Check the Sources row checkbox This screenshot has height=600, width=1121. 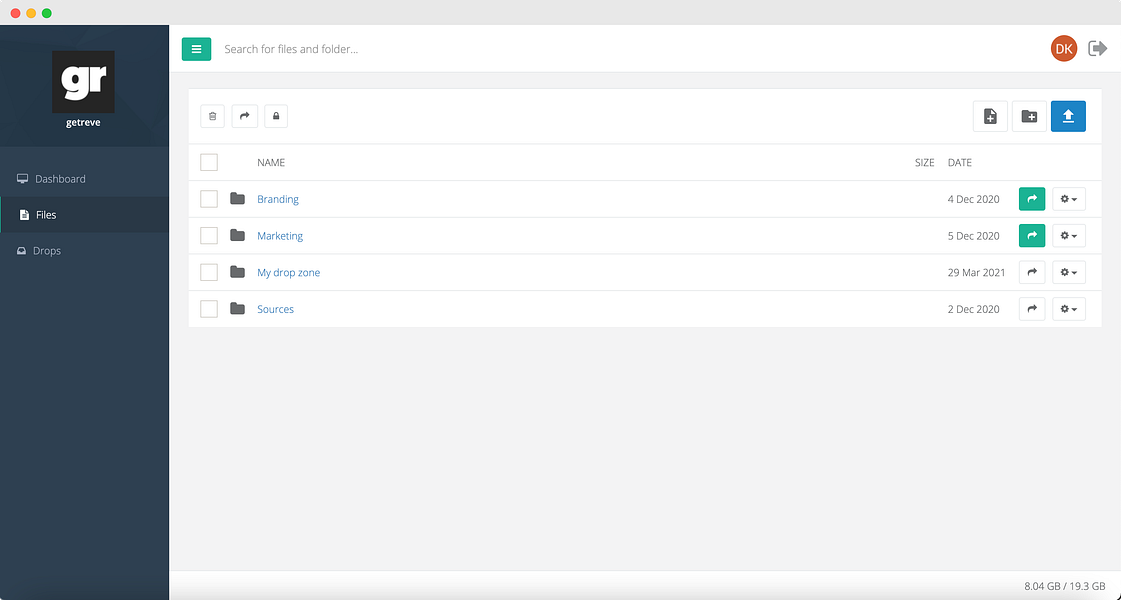[209, 309]
